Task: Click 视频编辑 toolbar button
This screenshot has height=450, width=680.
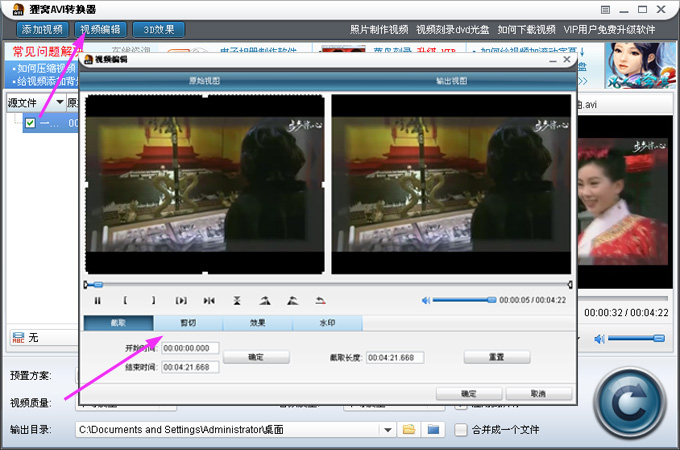Action: coord(101,29)
